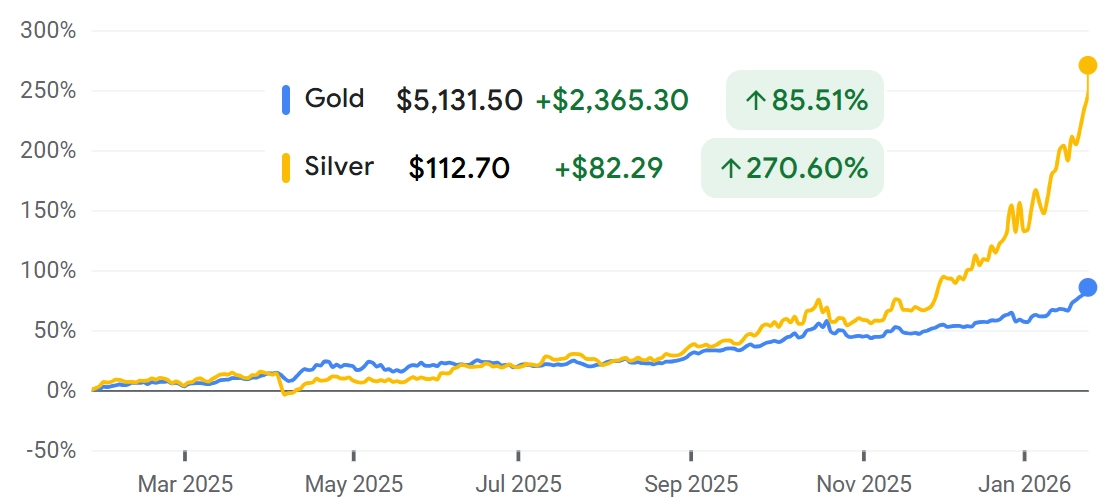Click the up arrow in Silver's percentage badge
Screen dimensions: 1120x504
(x=731, y=168)
